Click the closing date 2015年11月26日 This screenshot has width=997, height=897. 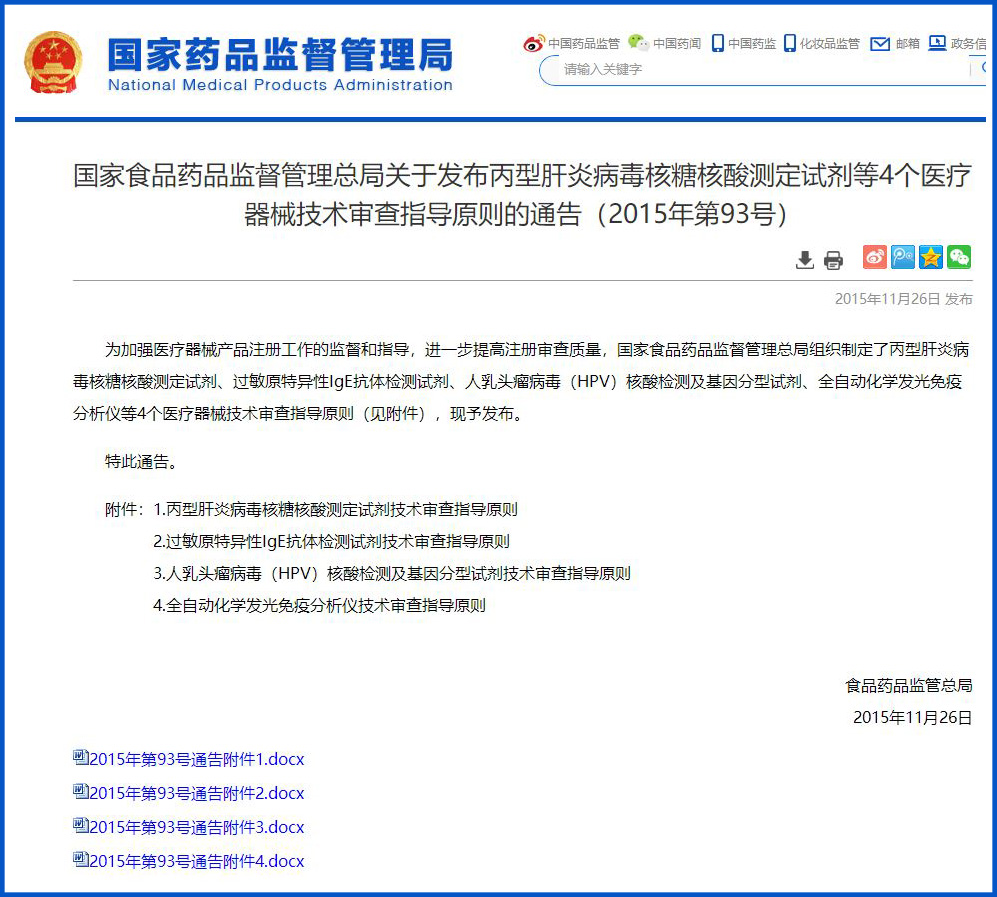[x=912, y=718]
